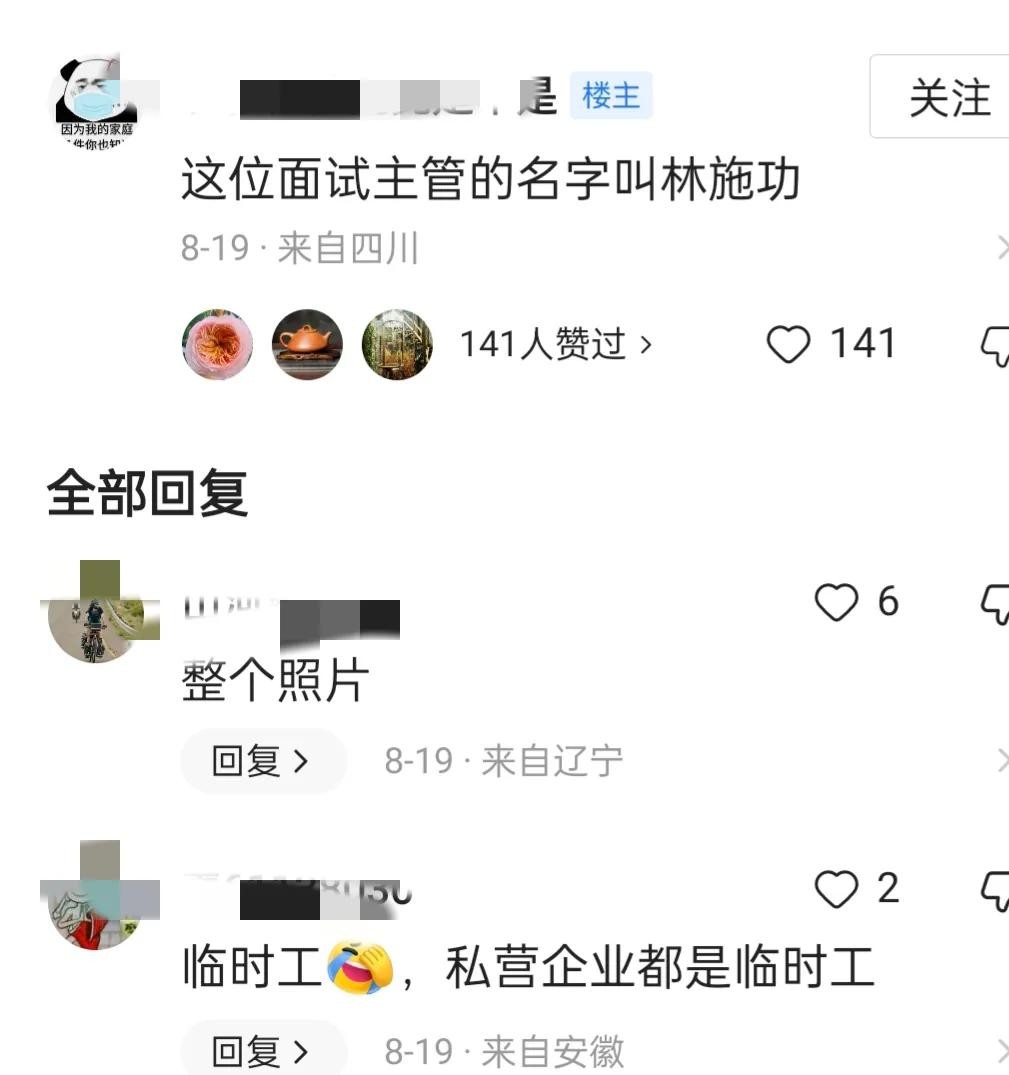Dislike the 整个照片 reply
The width and height of the screenshot is (1009, 1075).
click(995, 603)
